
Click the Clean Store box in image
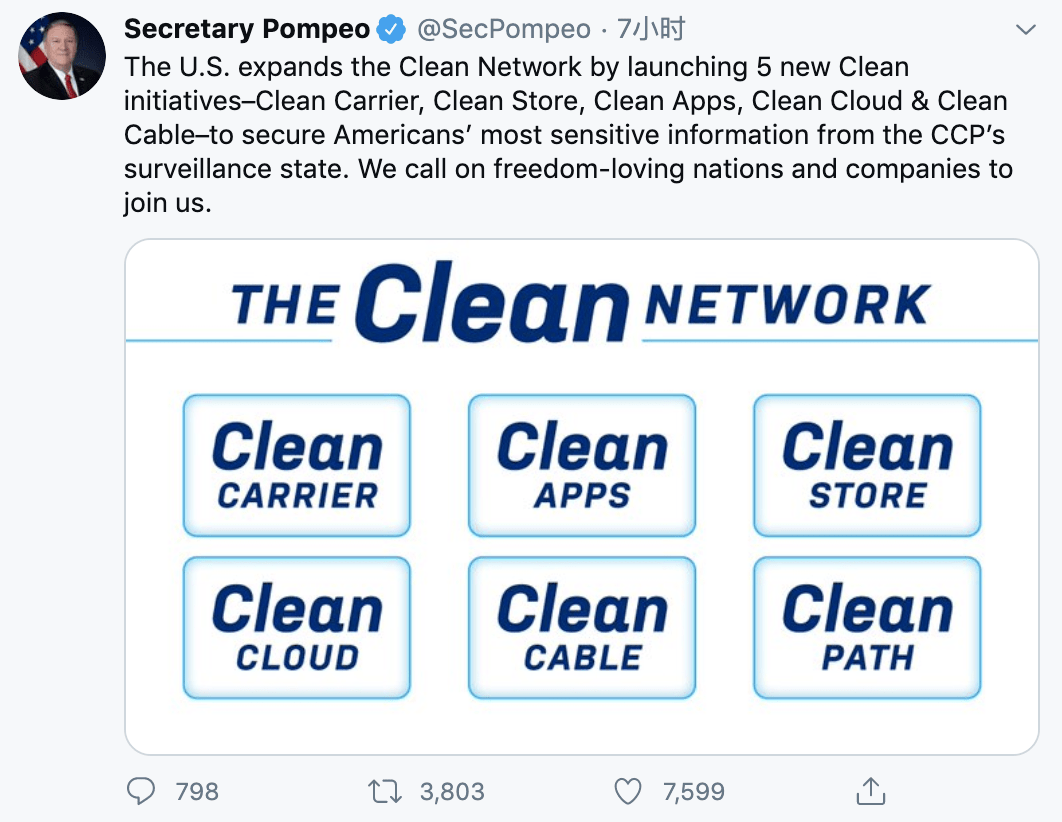pyautogui.click(x=867, y=466)
